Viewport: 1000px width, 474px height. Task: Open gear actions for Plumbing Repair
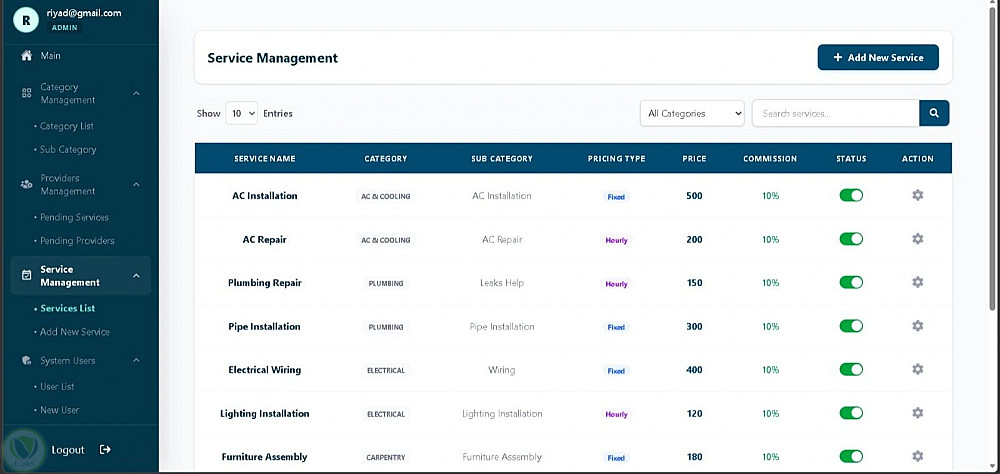917,282
